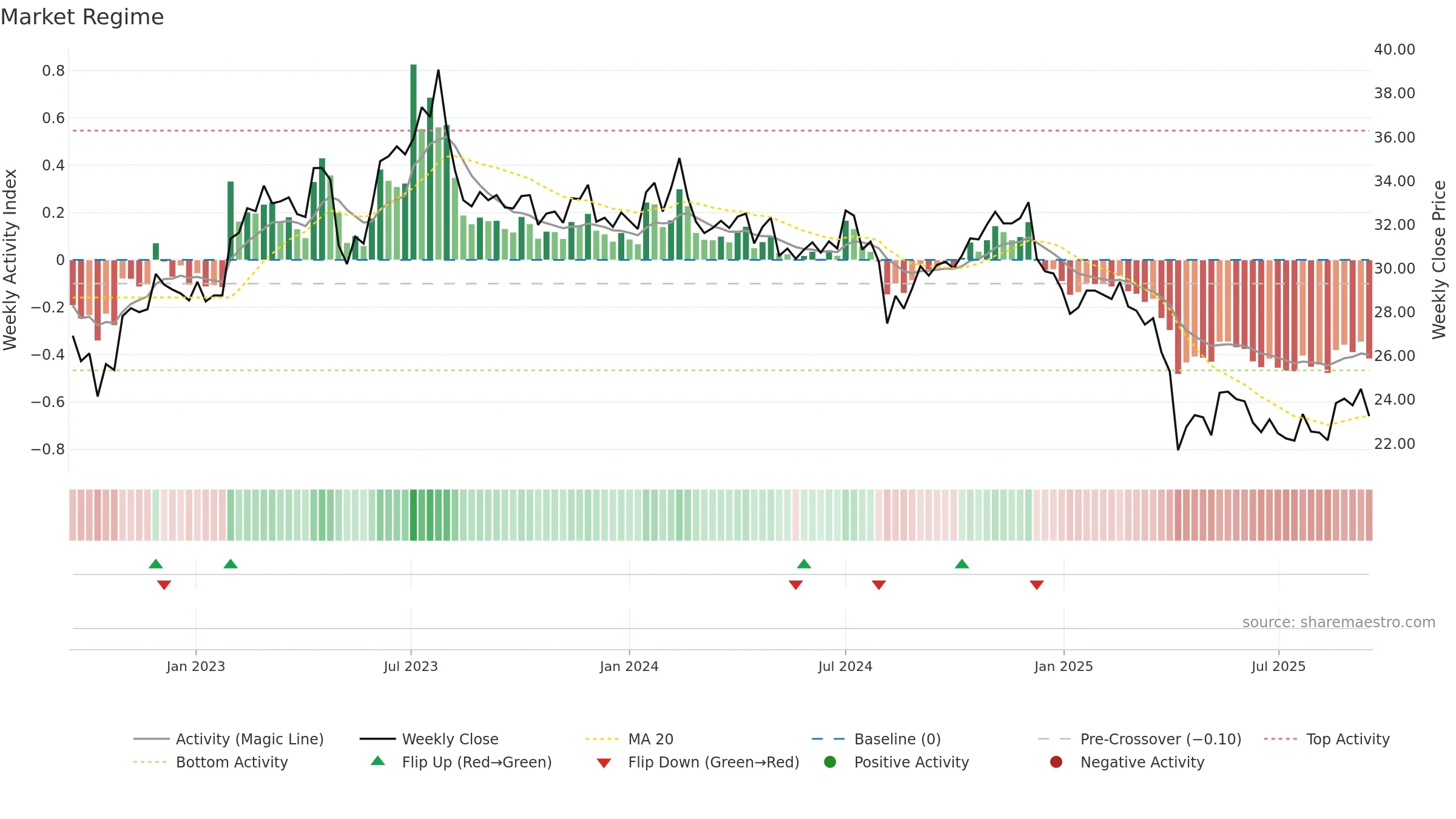Select the red flip-down marker after Jul 2024

coord(879,585)
